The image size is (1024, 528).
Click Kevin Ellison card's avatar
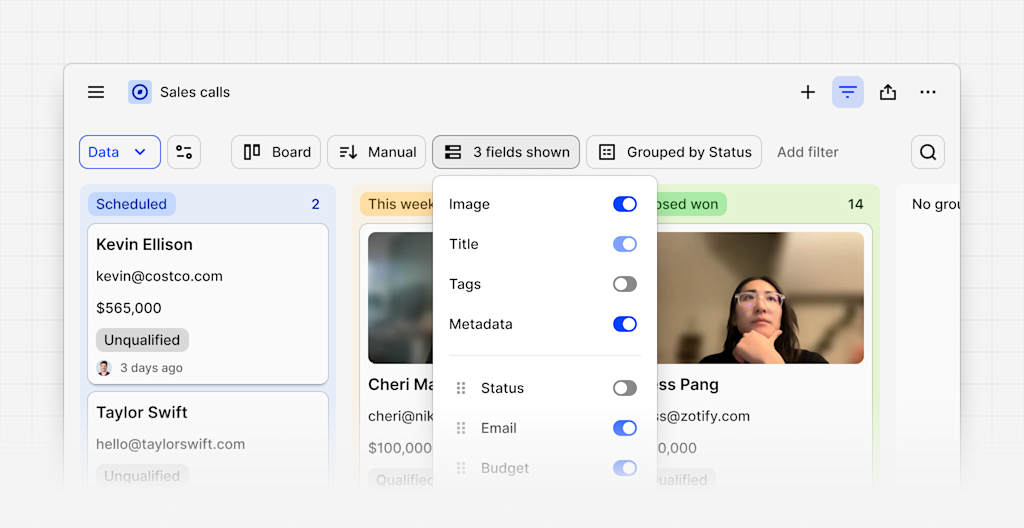click(104, 368)
